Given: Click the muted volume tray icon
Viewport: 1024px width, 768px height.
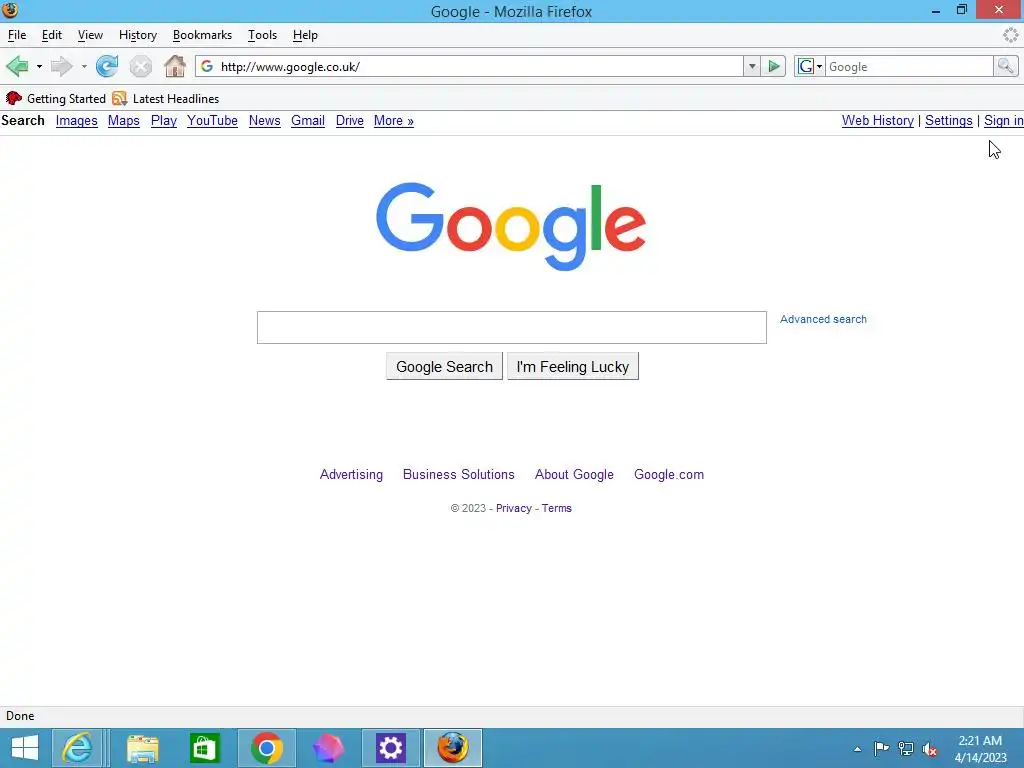Looking at the screenshot, I should (x=930, y=748).
